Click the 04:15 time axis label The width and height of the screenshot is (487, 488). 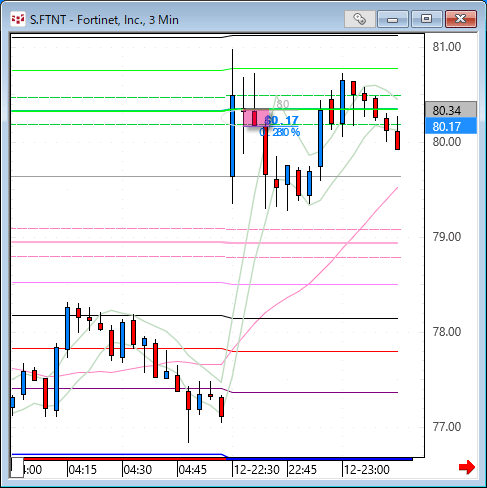click(82, 470)
